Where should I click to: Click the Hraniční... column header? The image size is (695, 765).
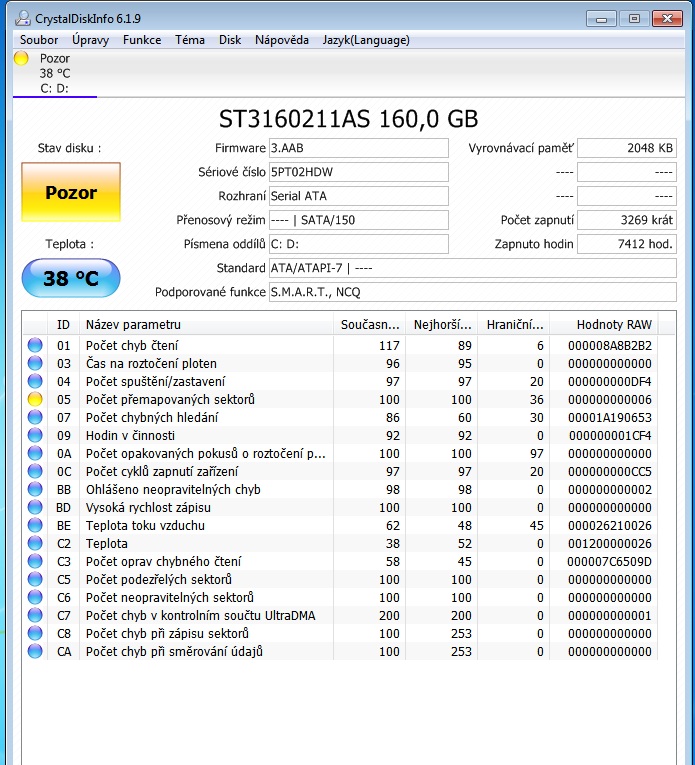coord(514,324)
